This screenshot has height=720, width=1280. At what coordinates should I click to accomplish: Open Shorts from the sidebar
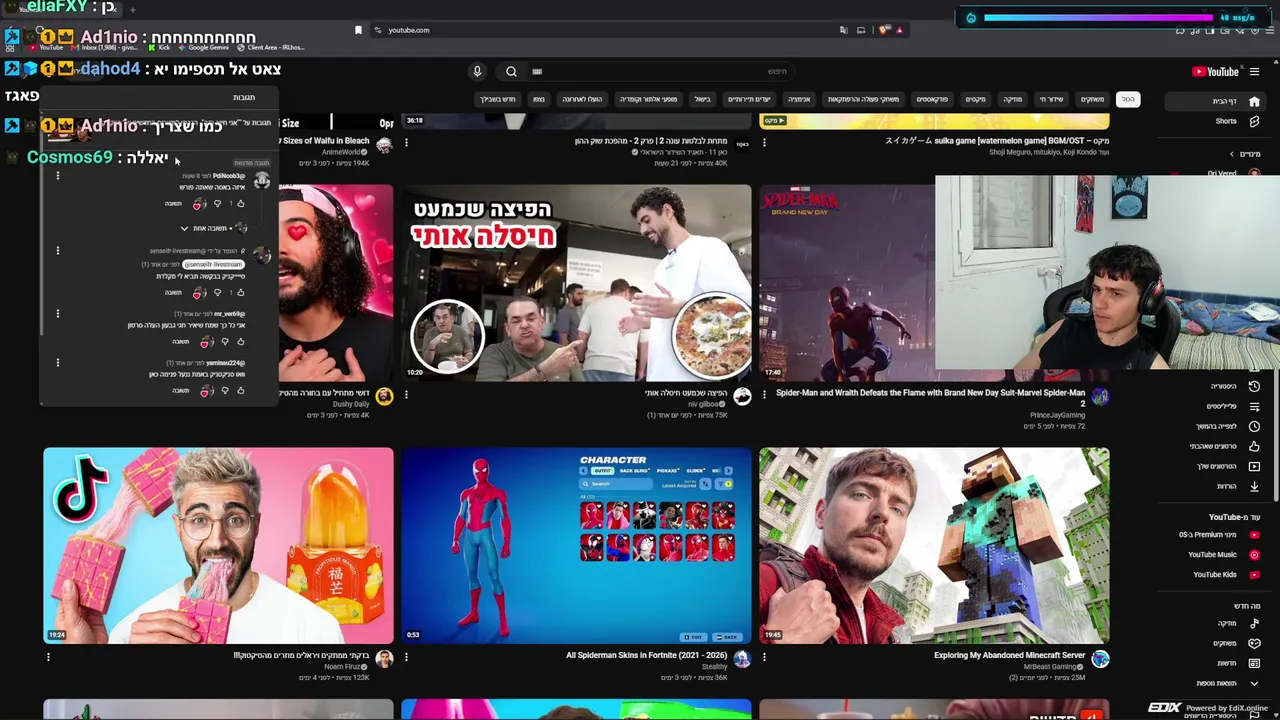point(1254,121)
